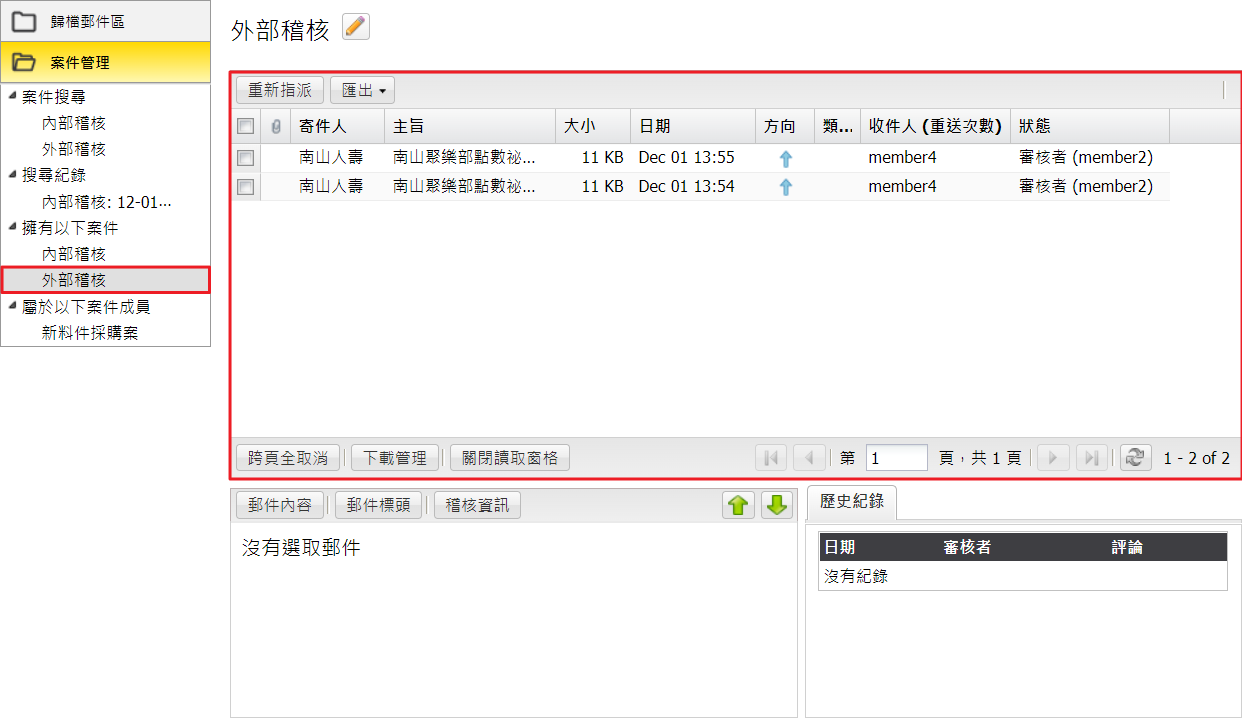
Task: Click the 下載管理 button
Action: pos(395,458)
